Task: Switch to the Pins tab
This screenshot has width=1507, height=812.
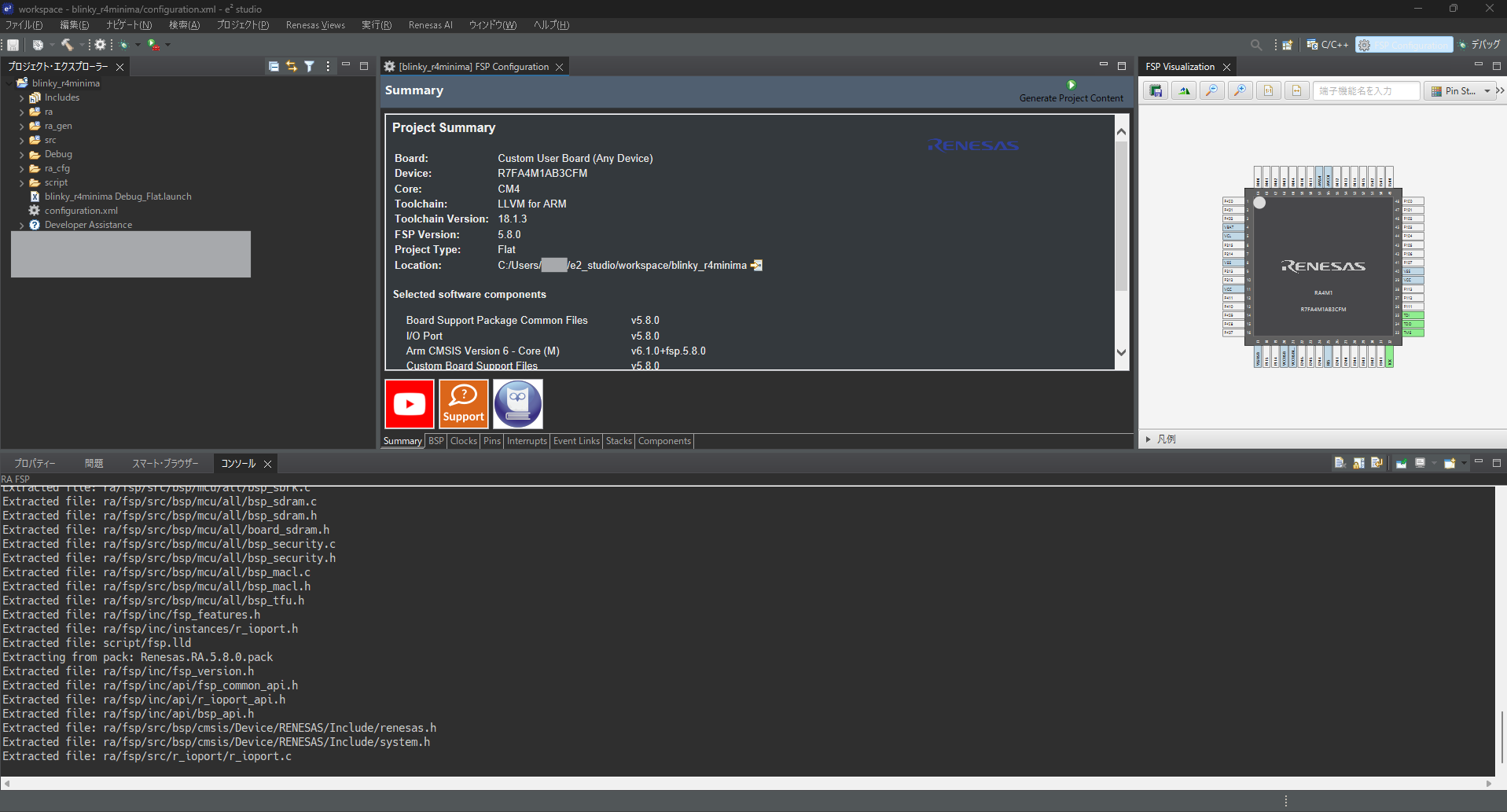Action: click(x=492, y=441)
